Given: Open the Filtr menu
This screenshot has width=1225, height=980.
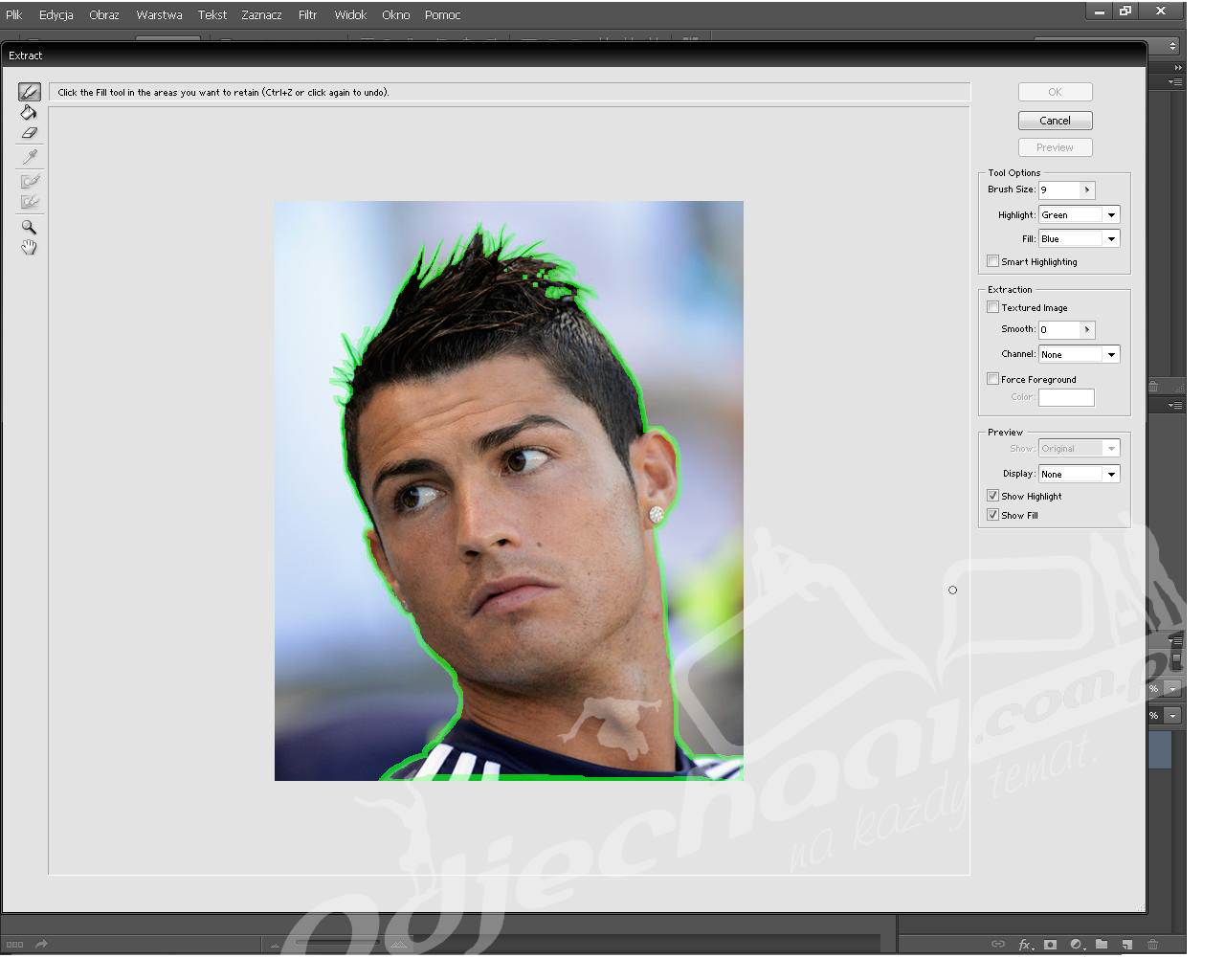Looking at the screenshot, I should click(307, 15).
